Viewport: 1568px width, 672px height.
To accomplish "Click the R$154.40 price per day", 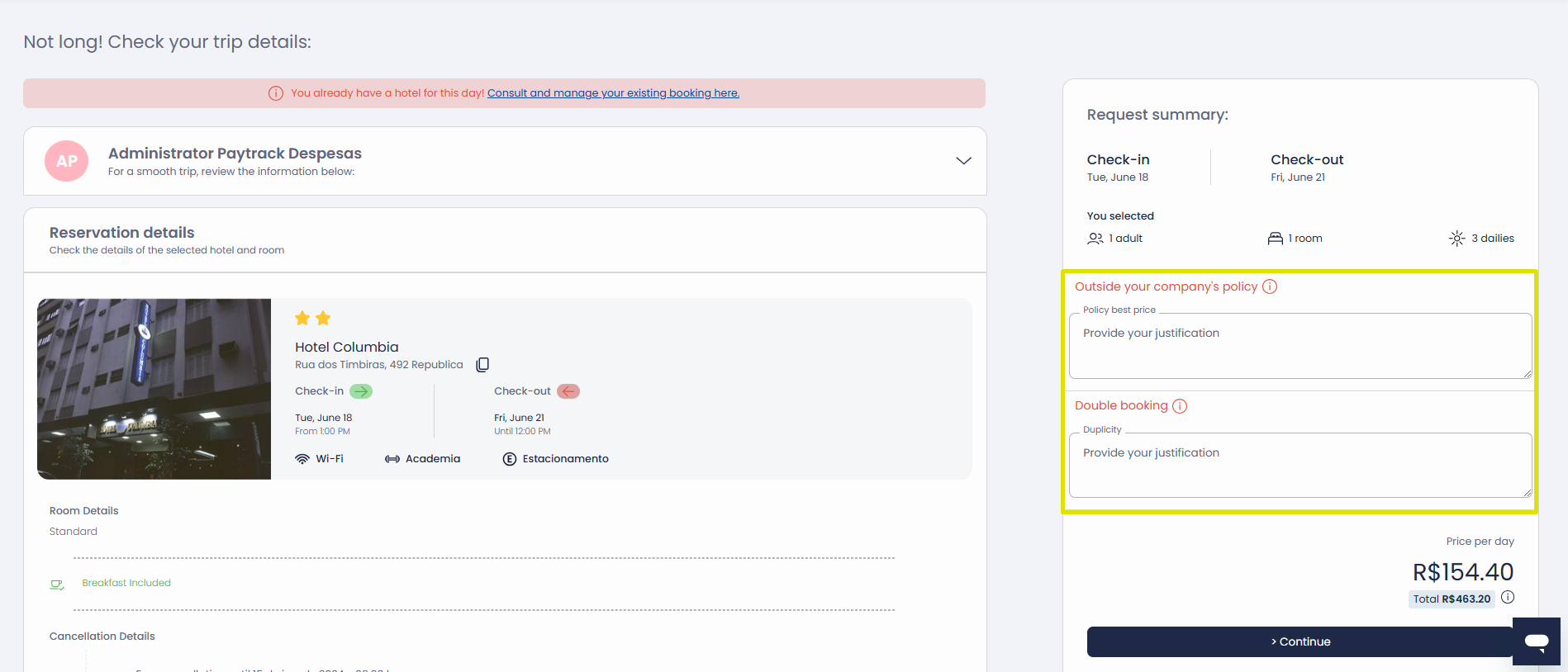I will (x=1463, y=572).
